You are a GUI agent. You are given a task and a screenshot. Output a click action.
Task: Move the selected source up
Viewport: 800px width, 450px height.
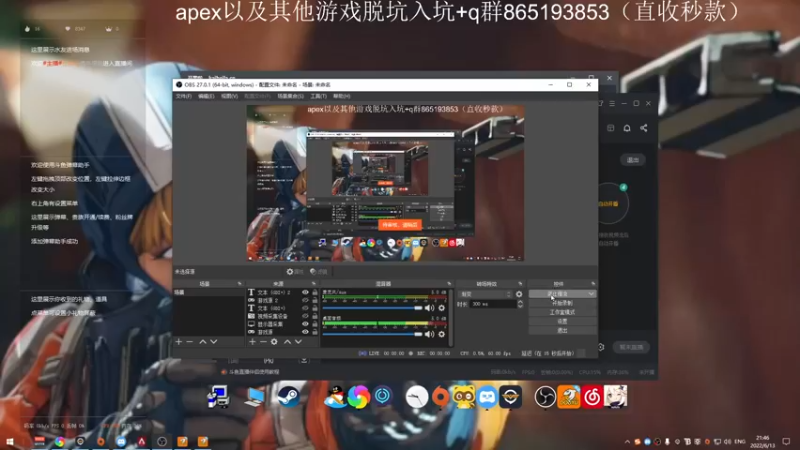click(287, 342)
